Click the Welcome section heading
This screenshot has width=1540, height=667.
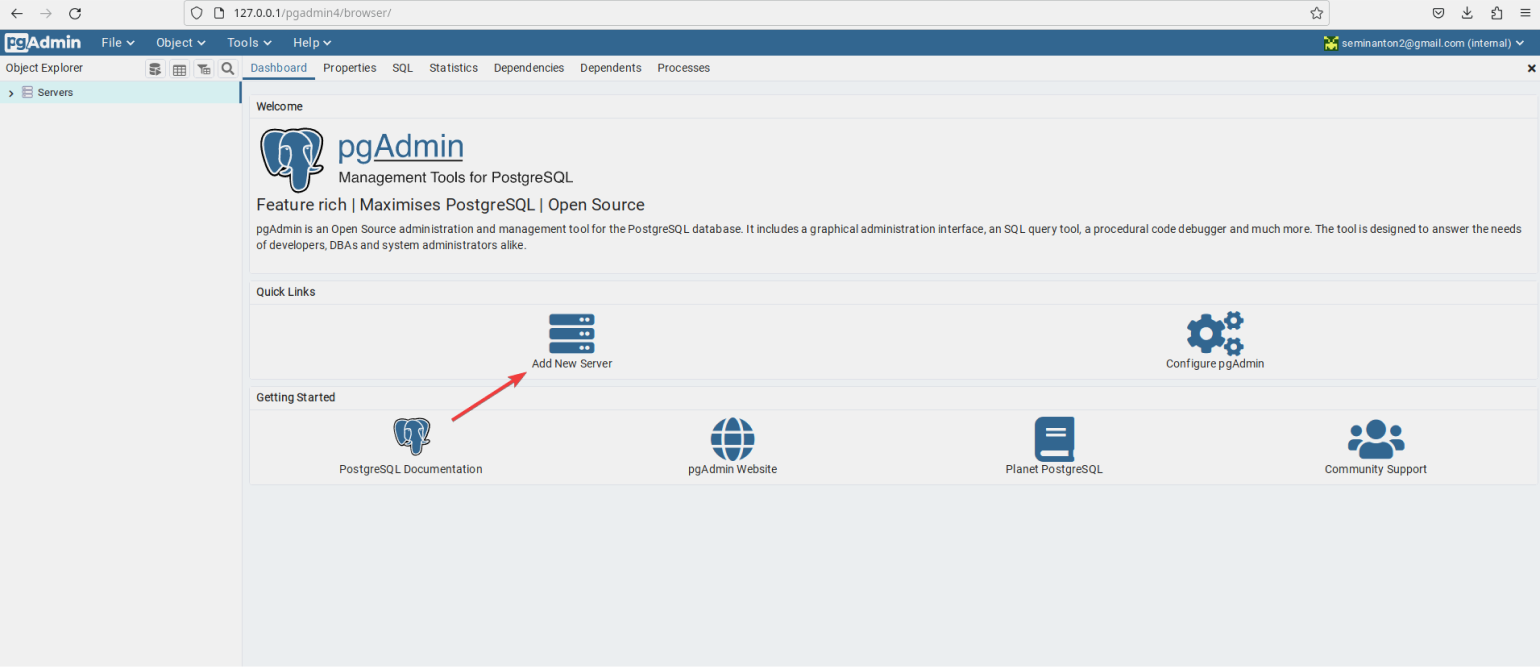point(279,106)
